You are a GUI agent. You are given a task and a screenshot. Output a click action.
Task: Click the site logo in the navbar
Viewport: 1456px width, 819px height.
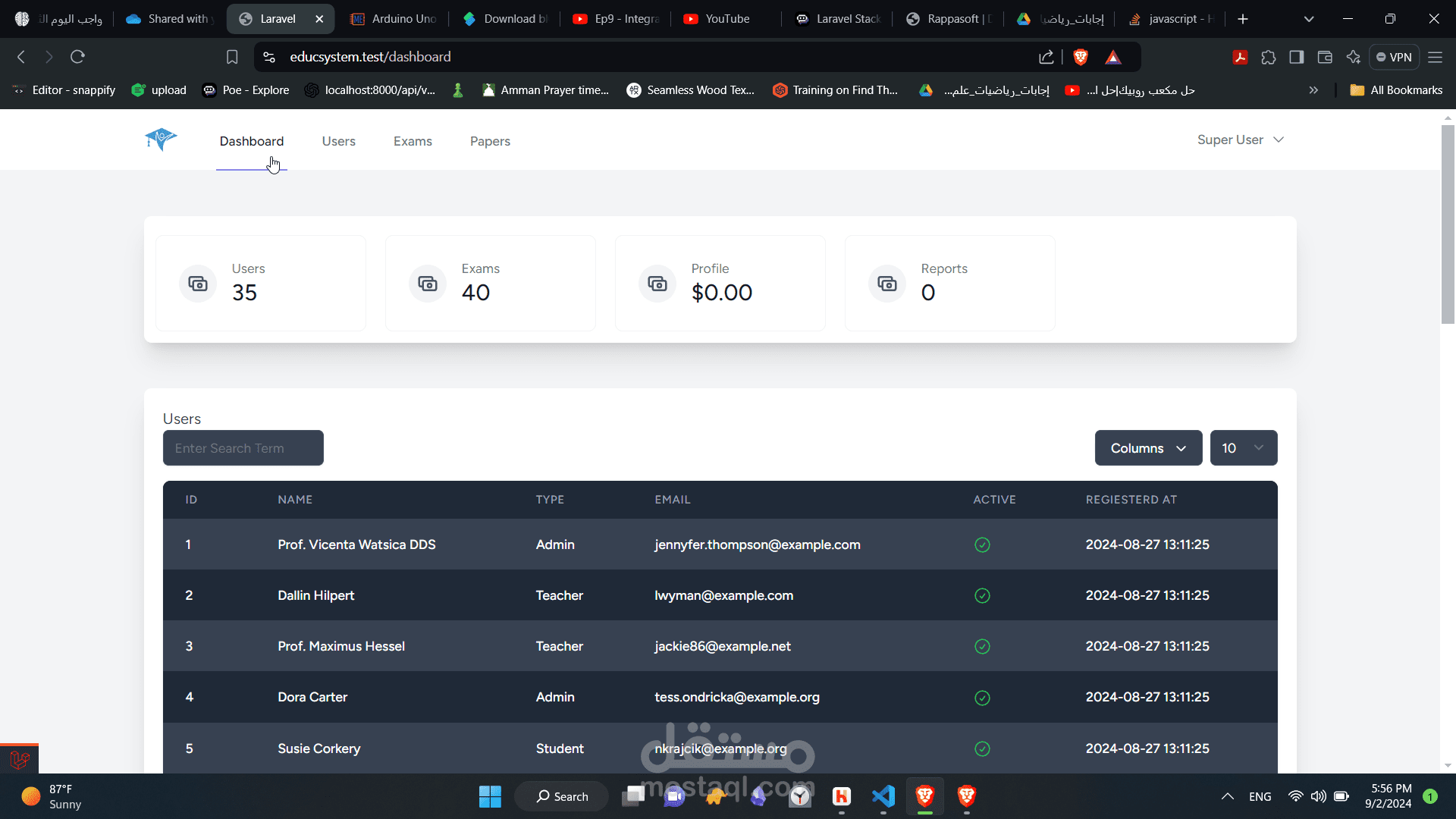point(161,139)
